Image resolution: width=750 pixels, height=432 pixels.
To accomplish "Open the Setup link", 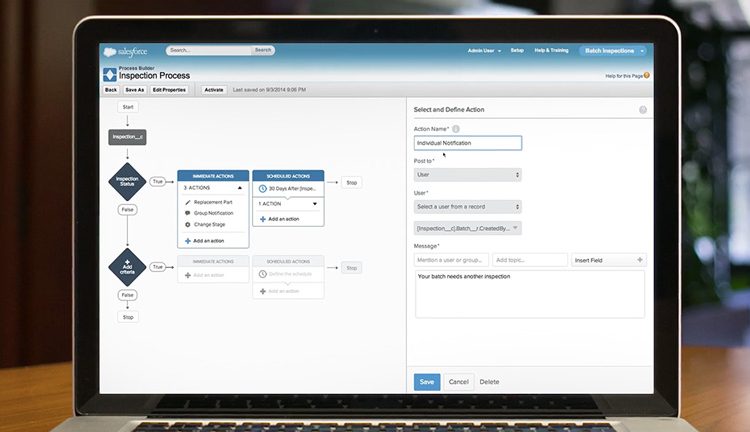I will pyautogui.click(x=517, y=50).
